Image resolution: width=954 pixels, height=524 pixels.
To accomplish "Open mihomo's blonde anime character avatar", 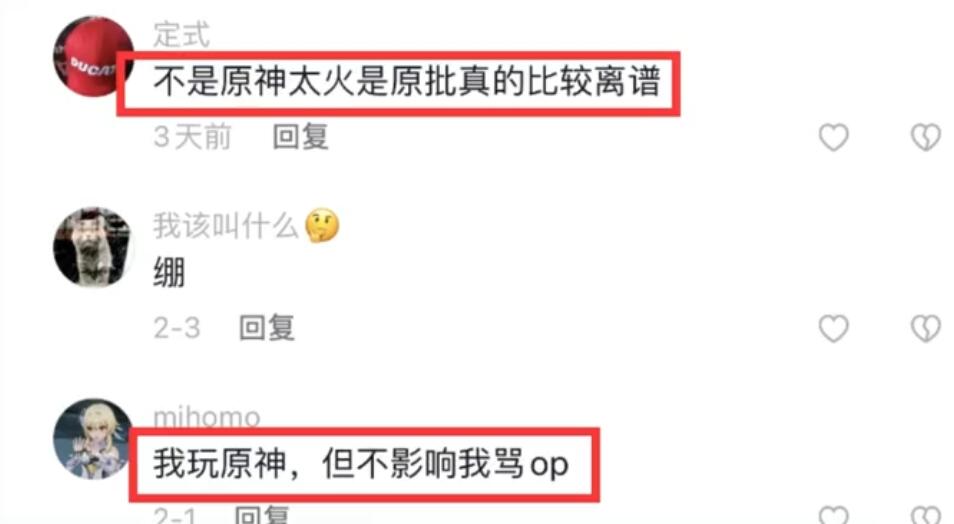I will [x=94, y=439].
